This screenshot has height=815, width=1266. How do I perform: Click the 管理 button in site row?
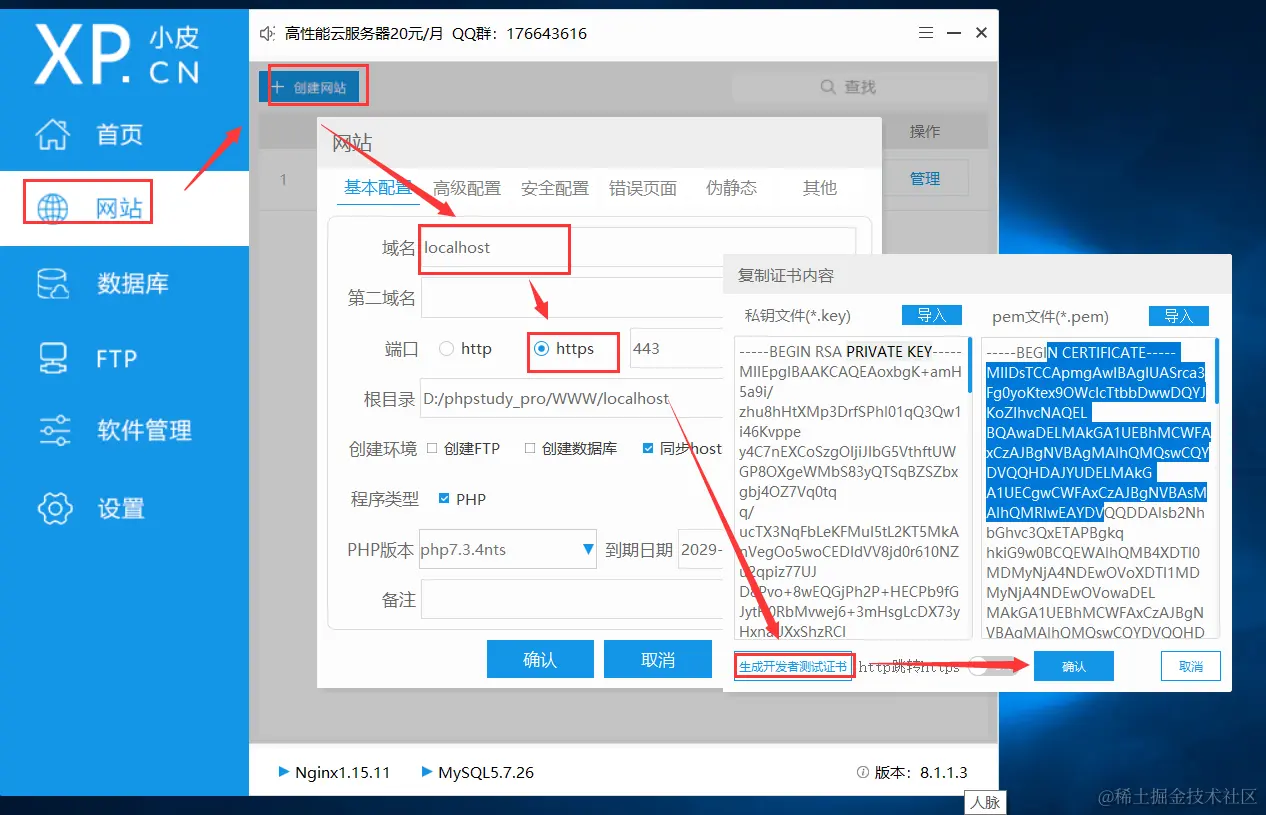click(x=925, y=179)
